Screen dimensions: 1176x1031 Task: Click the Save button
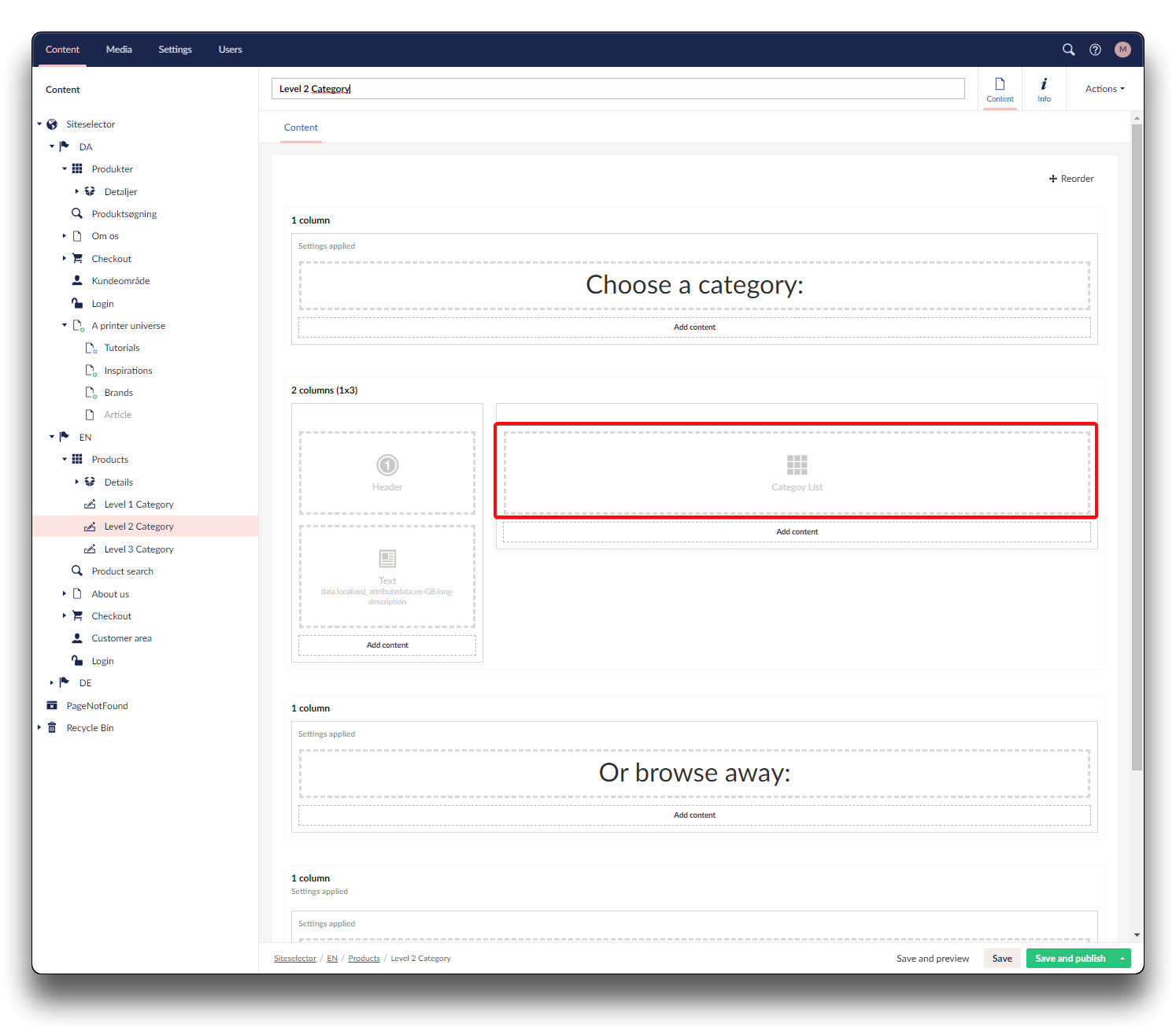[1002, 959]
